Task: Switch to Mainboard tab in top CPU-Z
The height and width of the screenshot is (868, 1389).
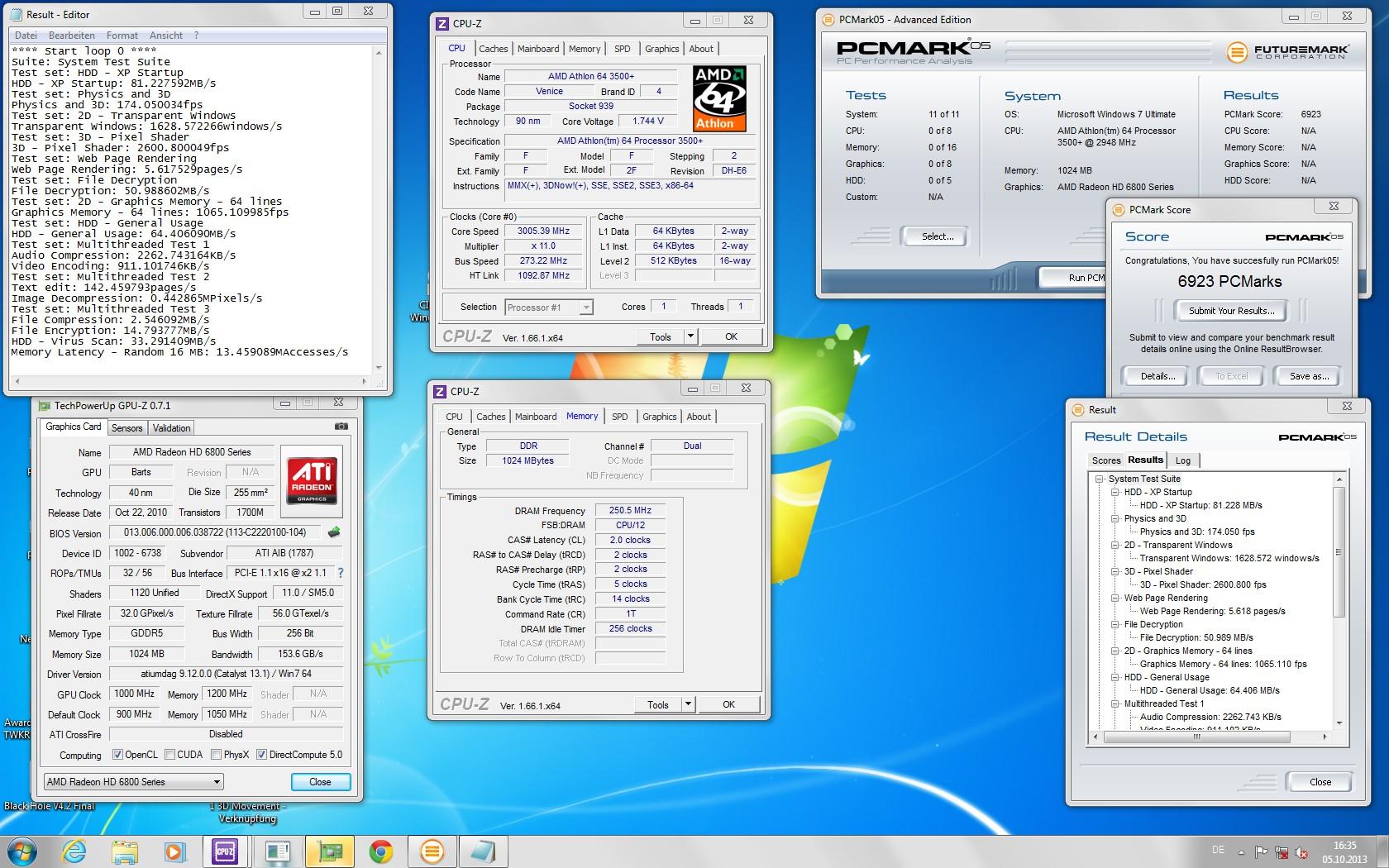Action: 538,49
